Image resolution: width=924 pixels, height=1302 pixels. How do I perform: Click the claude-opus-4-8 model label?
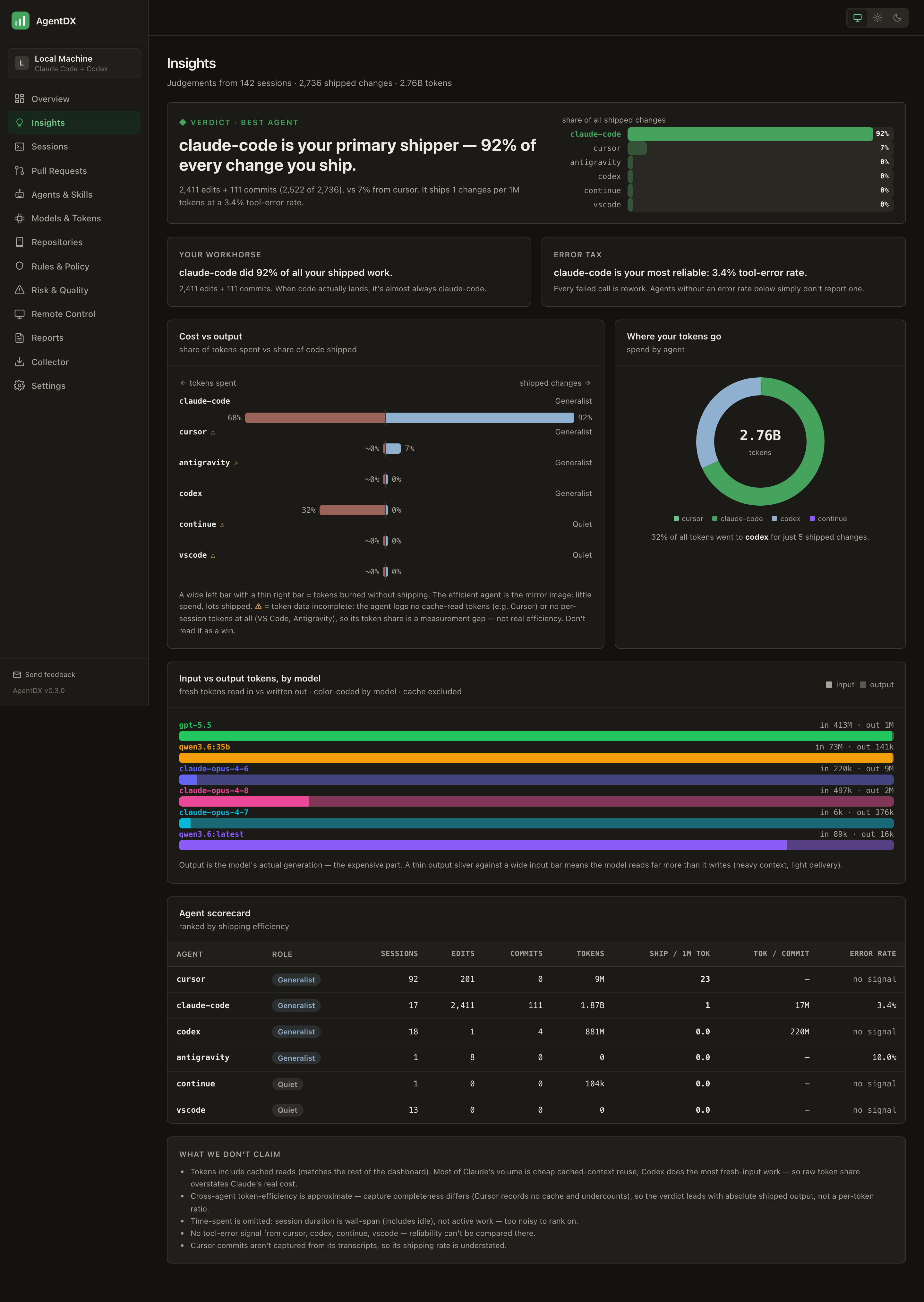pyautogui.click(x=213, y=791)
